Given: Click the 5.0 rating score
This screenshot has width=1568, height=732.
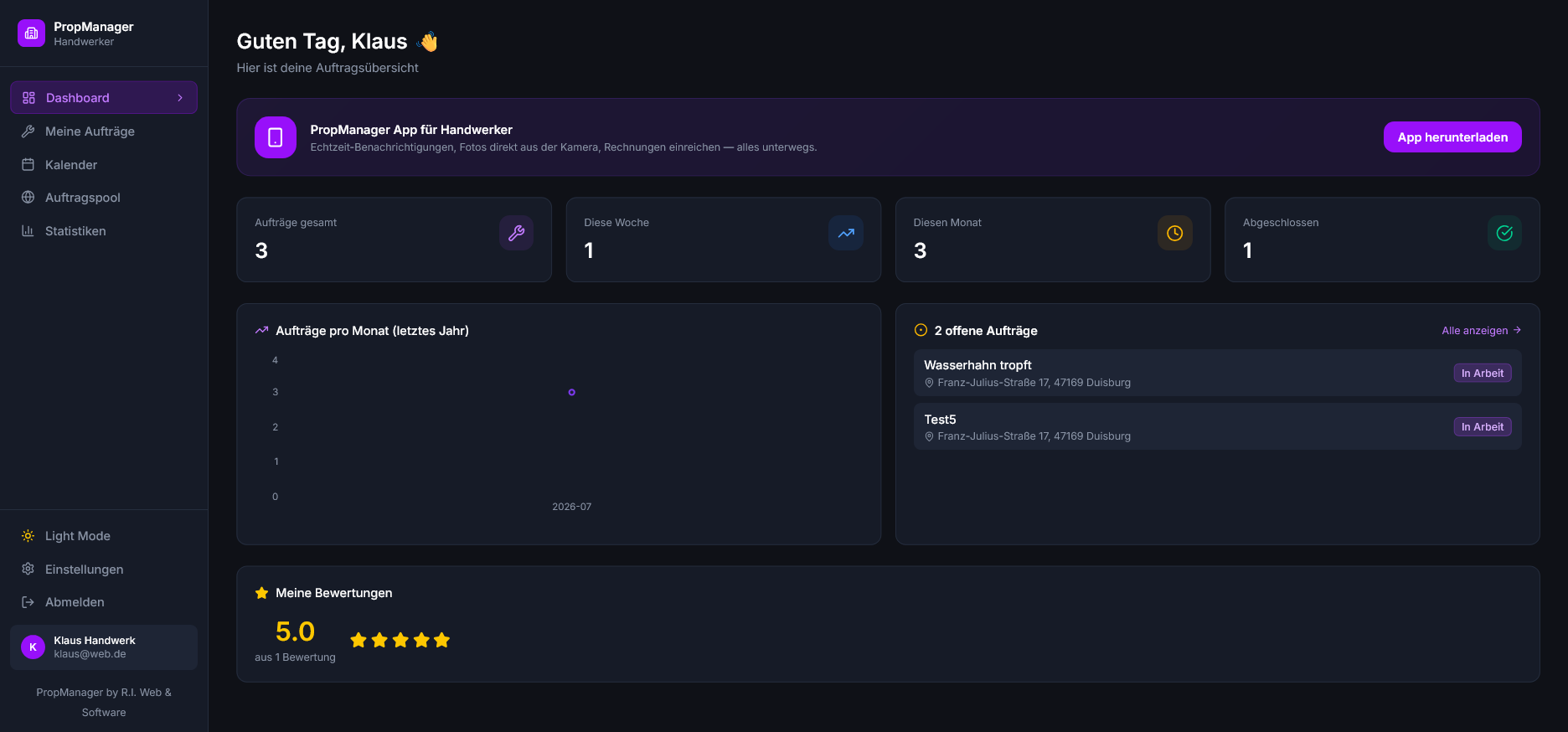Looking at the screenshot, I should tap(295, 631).
